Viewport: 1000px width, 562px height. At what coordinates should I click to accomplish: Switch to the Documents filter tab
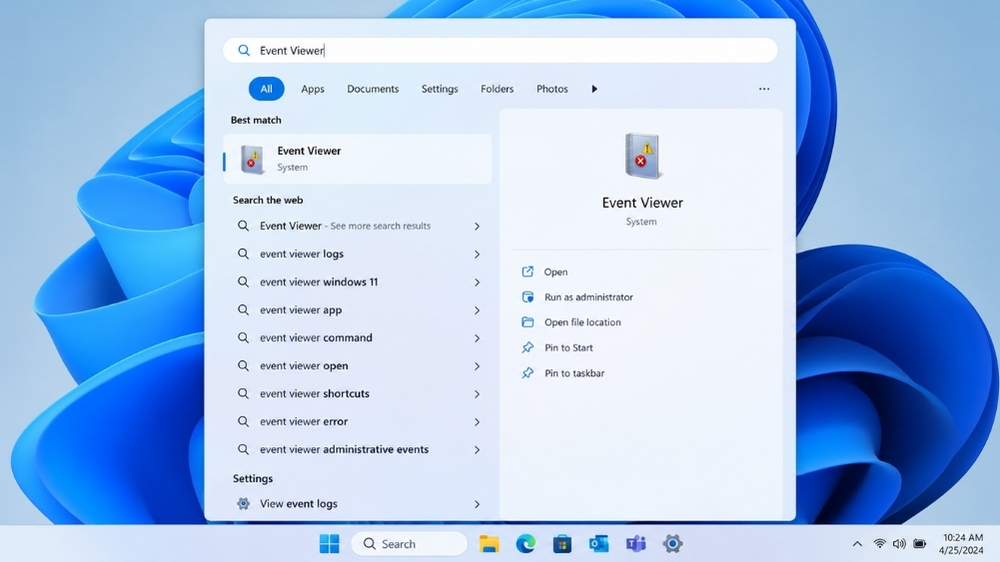tap(372, 89)
